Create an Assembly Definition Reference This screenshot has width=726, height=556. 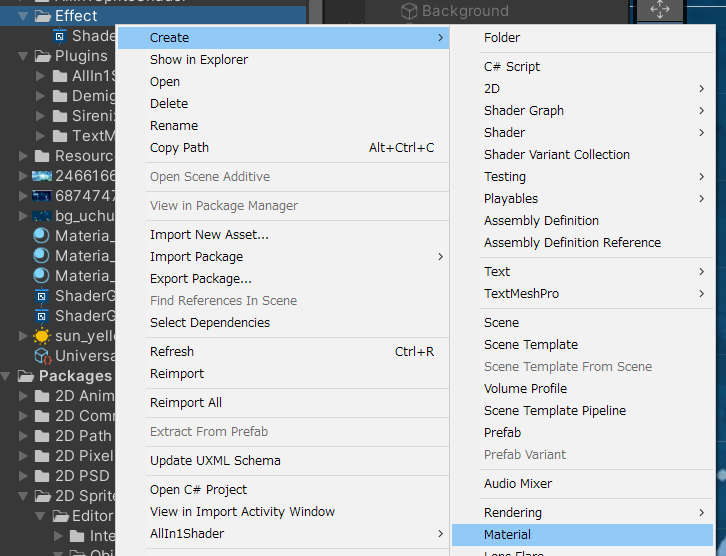[582, 243]
